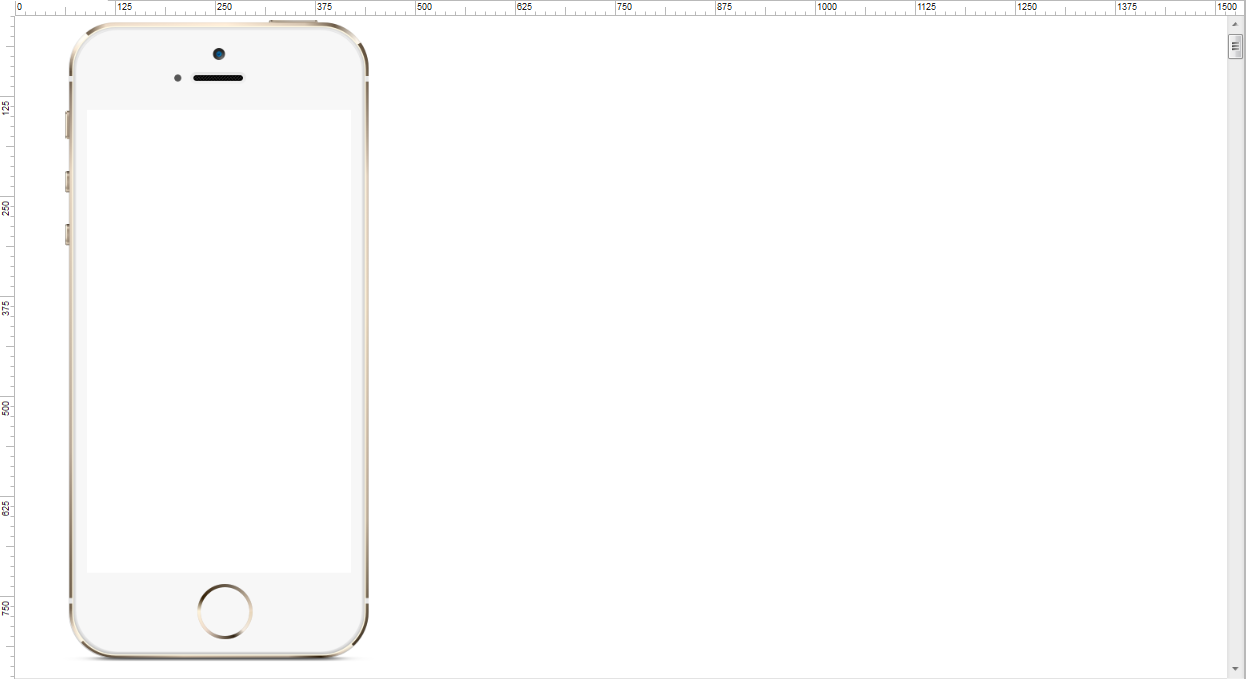The width and height of the screenshot is (1246, 679).
Task: Click the vertical scrollbar thumb handle
Action: pos(1235,46)
